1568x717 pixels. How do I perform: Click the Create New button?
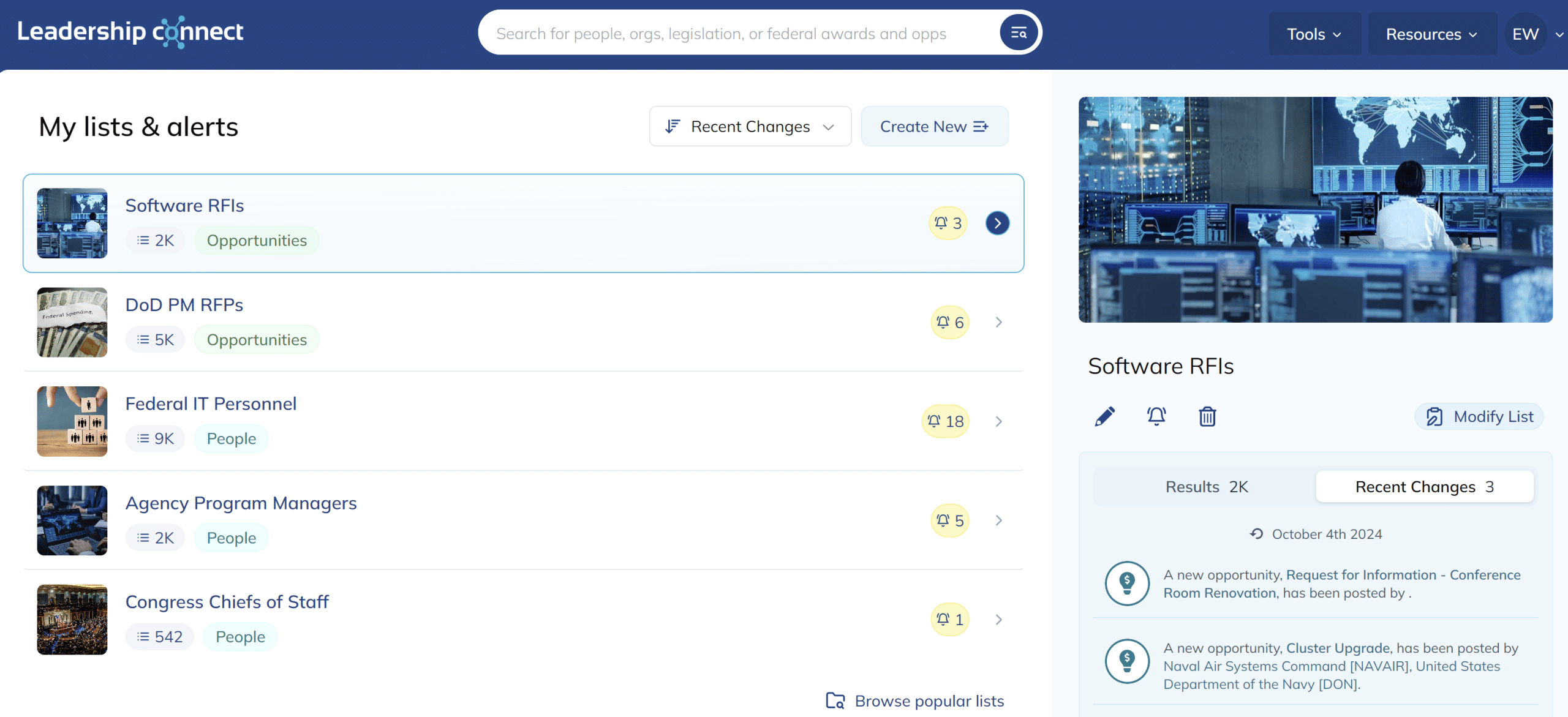(935, 127)
